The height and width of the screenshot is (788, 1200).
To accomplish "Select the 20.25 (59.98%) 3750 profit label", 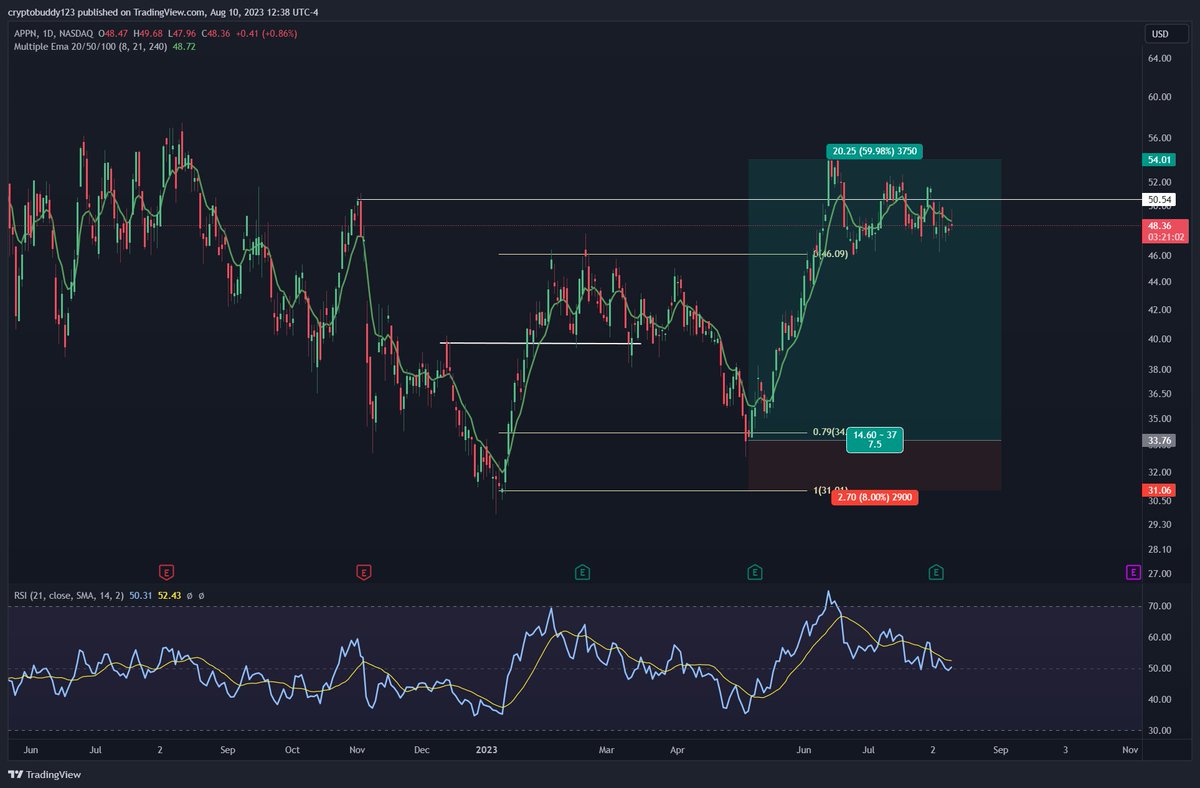I will pos(874,152).
